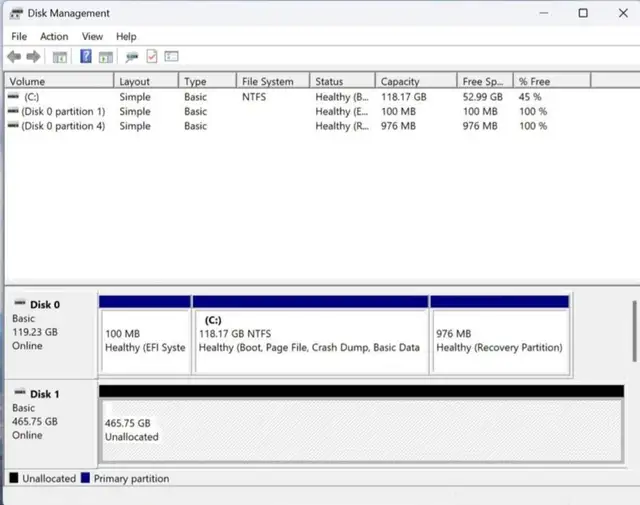The image size is (640, 505).
Task: Minimize the Disk Management window
Action: [543, 13]
